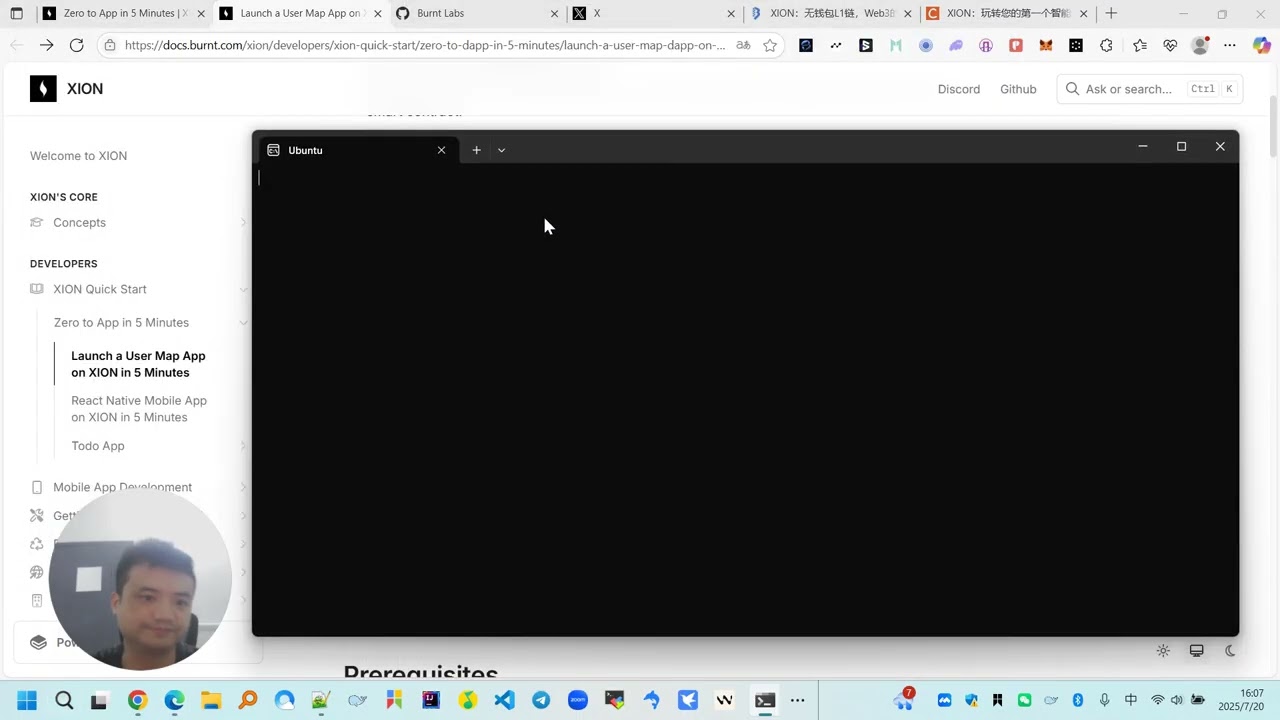
Task: Click the Edge browser icon in taskbar
Action: (x=174, y=700)
